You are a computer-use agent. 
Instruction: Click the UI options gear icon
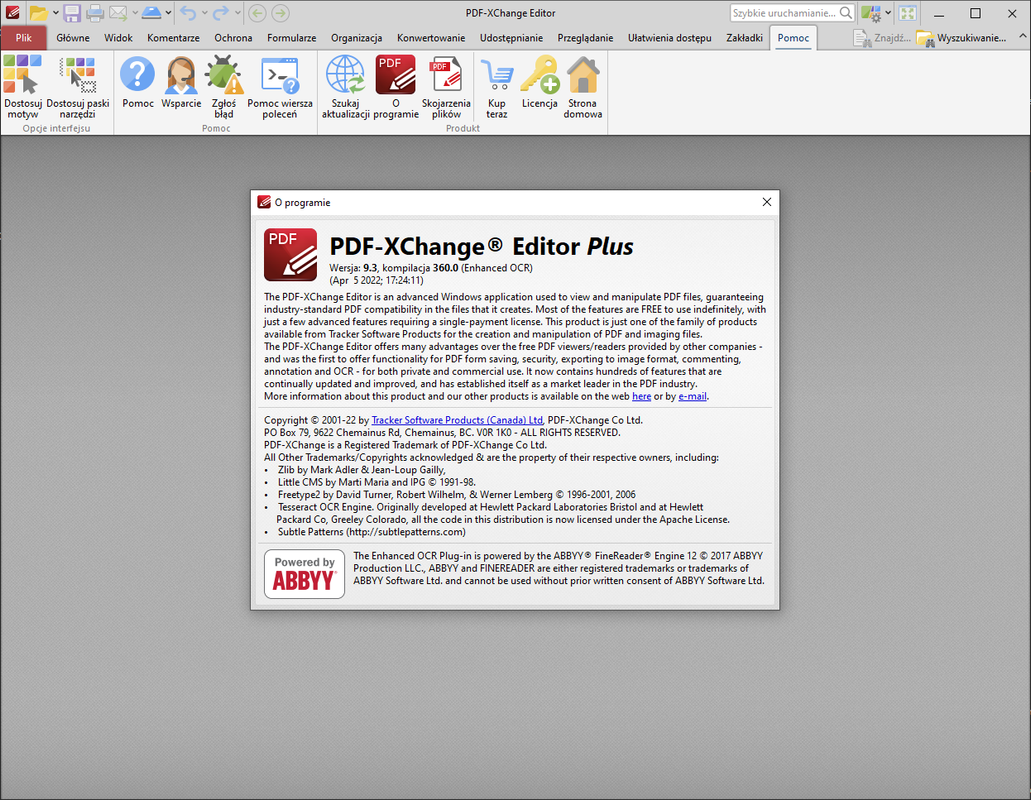[871, 13]
